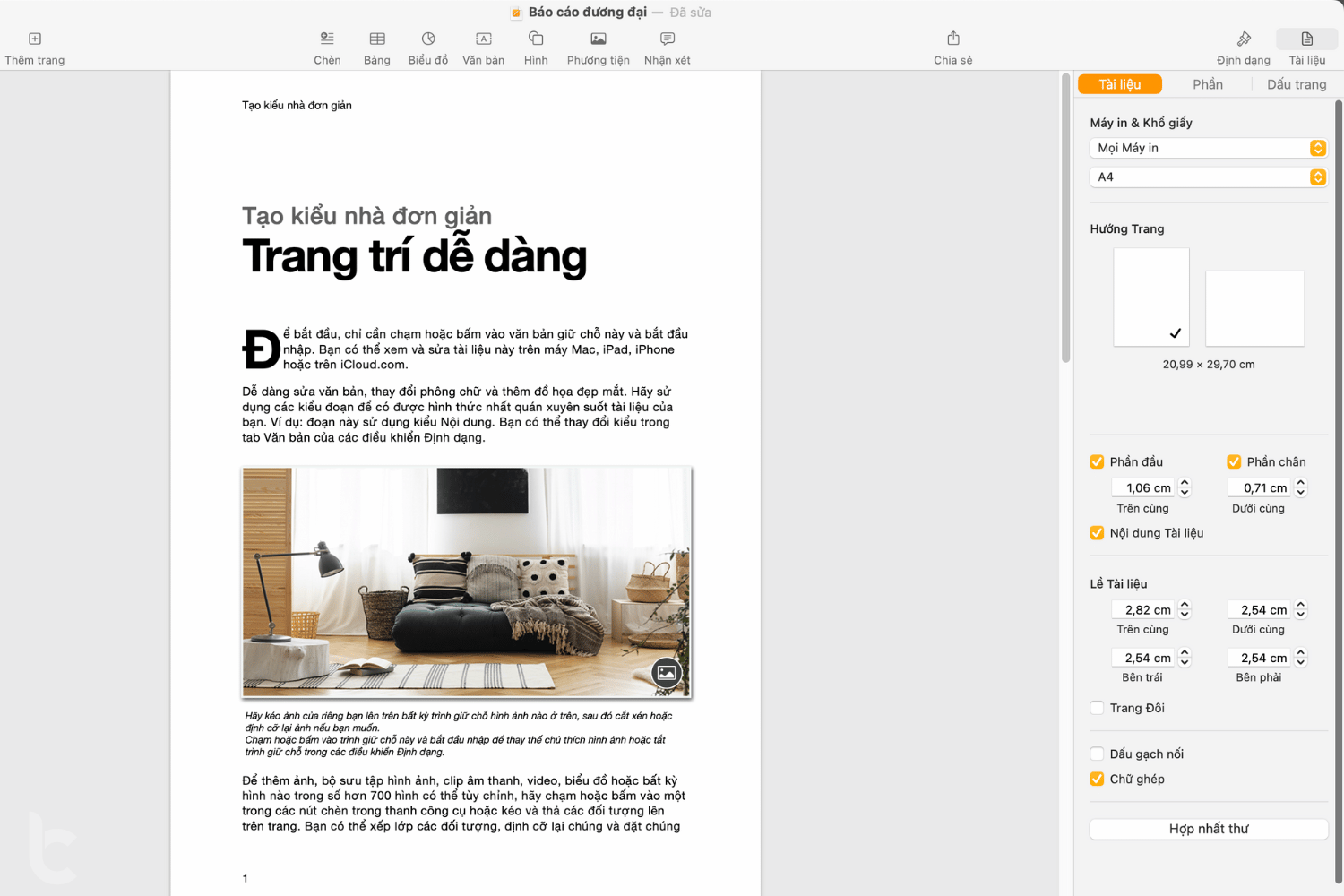Open the Hình shapes icon

[x=536, y=39]
